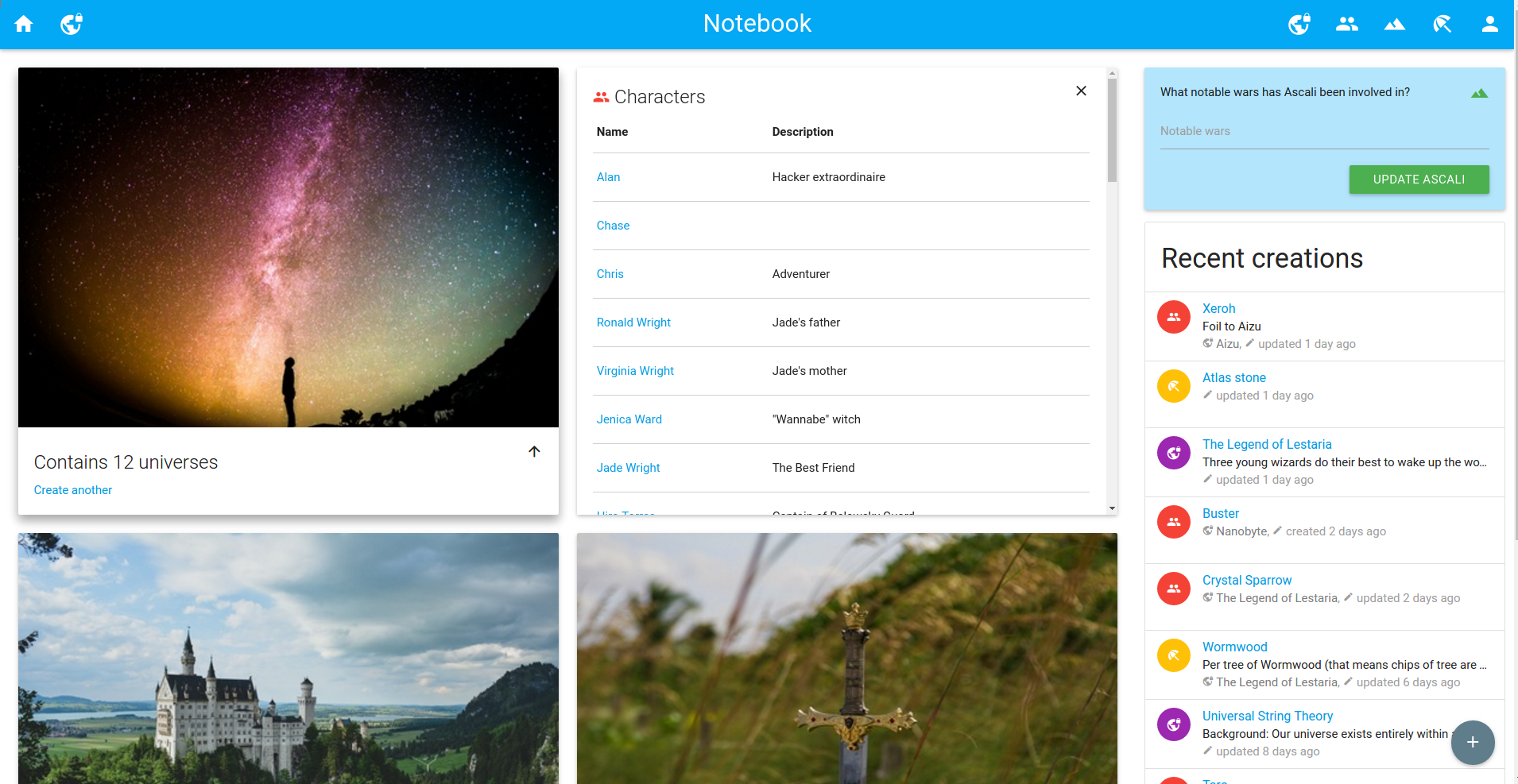Image resolution: width=1518 pixels, height=784 pixels.
Task: Open locations mountain icon in header
Action: tap(1395, 24)
